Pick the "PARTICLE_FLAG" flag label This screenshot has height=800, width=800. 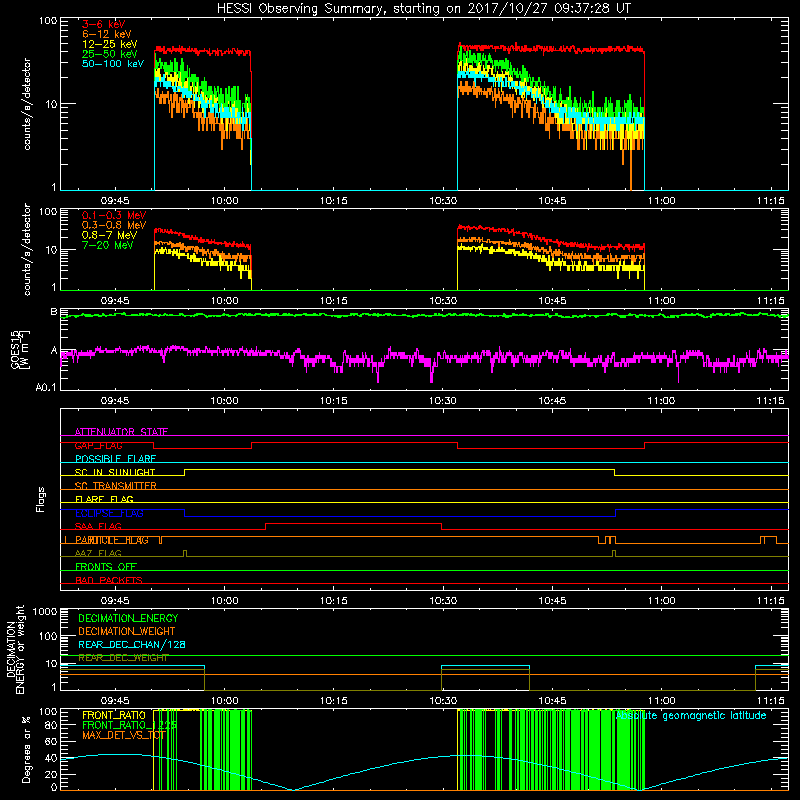(112, 540)
